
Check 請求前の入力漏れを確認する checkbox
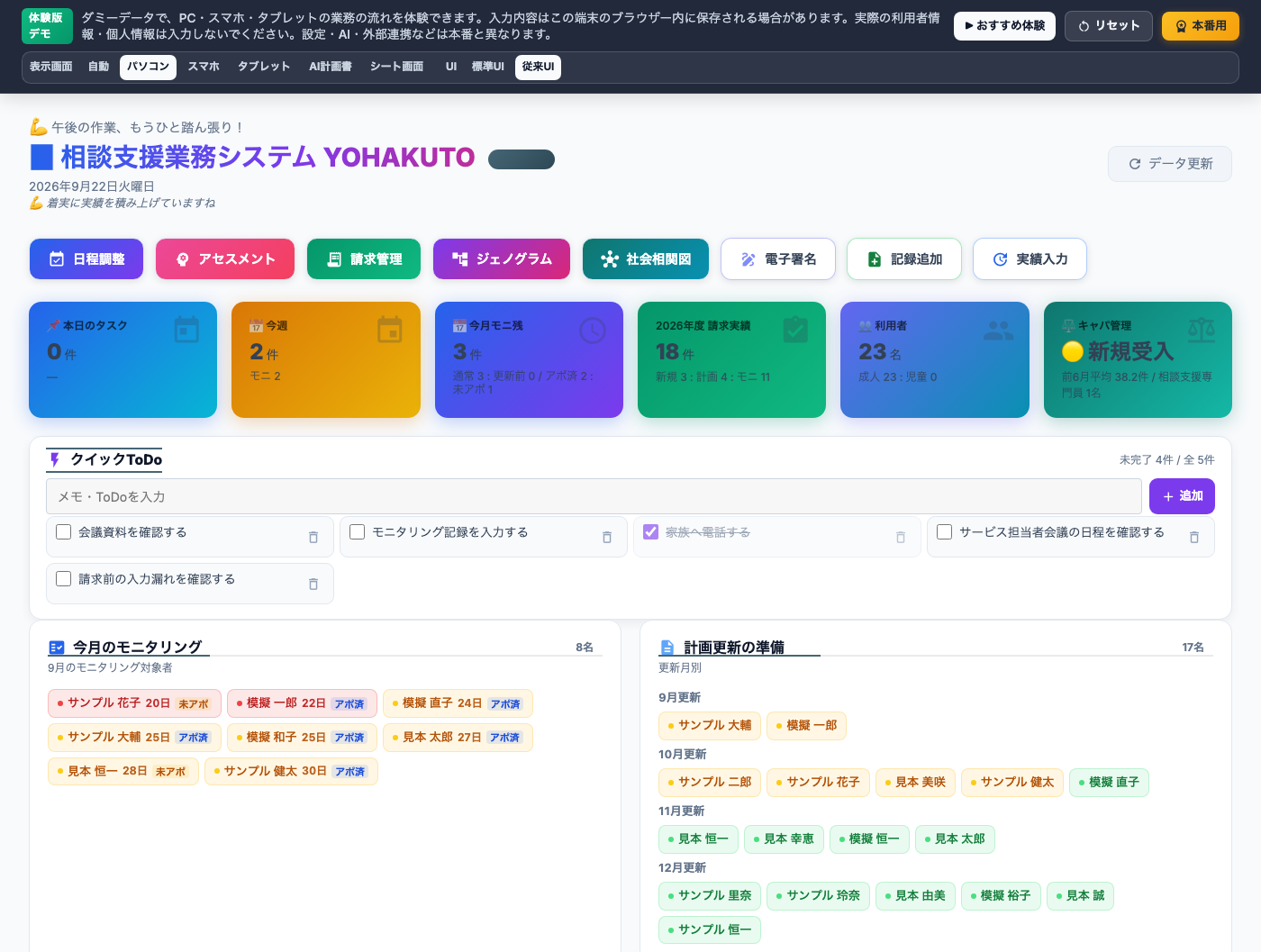point(64,579)
